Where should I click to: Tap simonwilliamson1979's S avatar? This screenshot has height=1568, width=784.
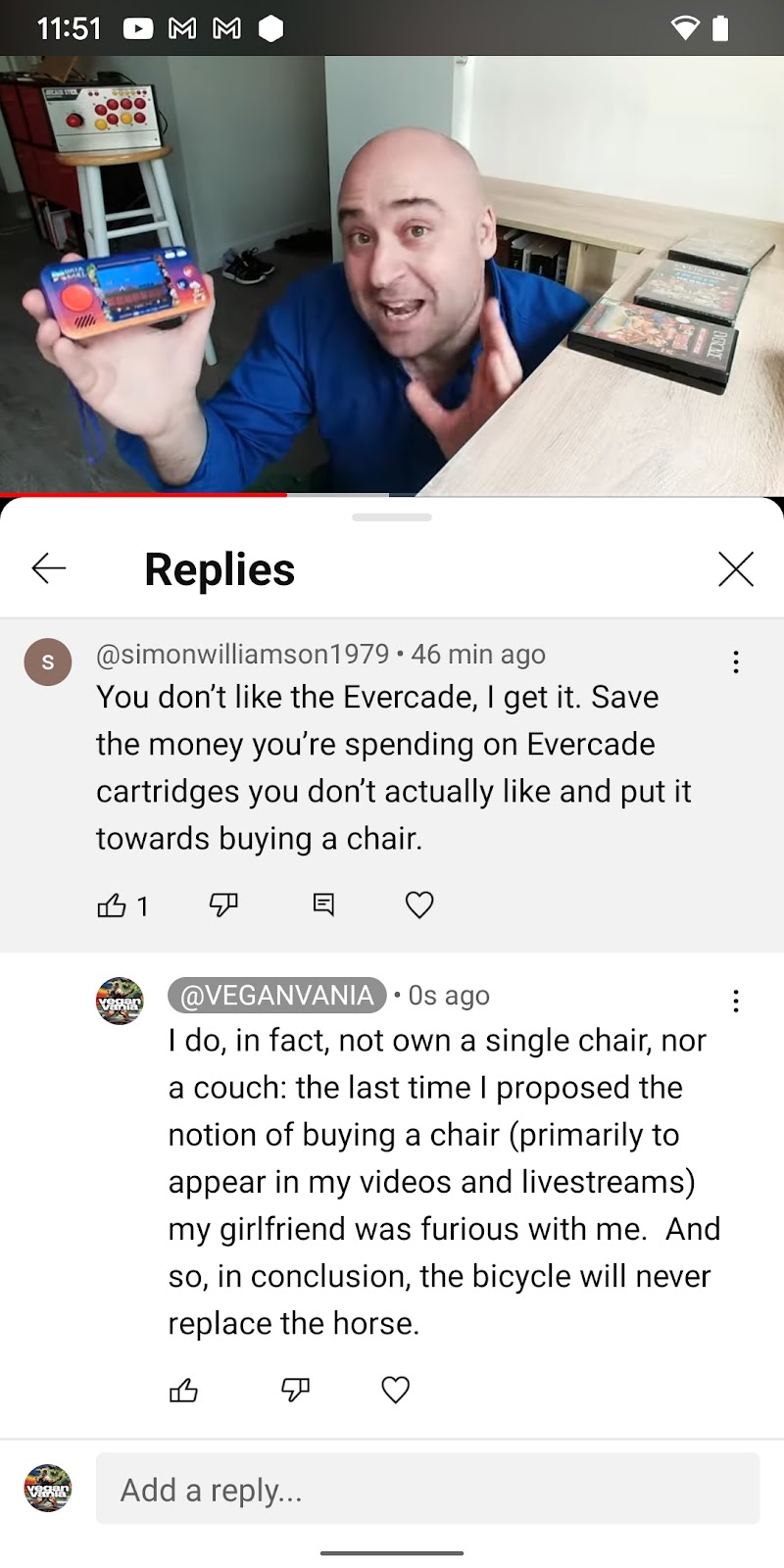(x=48, y=662)
